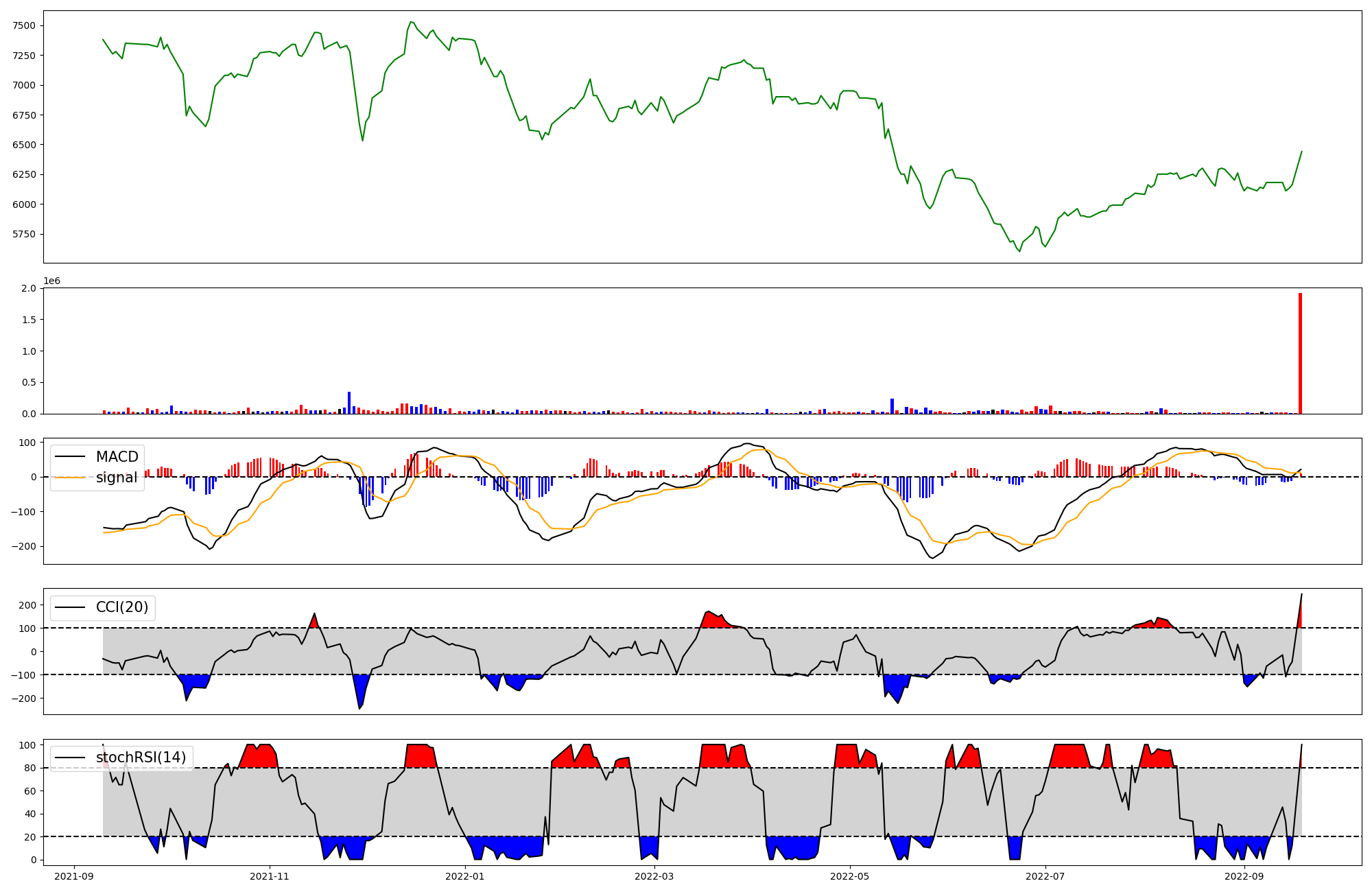Click the CCI(20) legend label
1372x892 pixels.
coord(122,607)
